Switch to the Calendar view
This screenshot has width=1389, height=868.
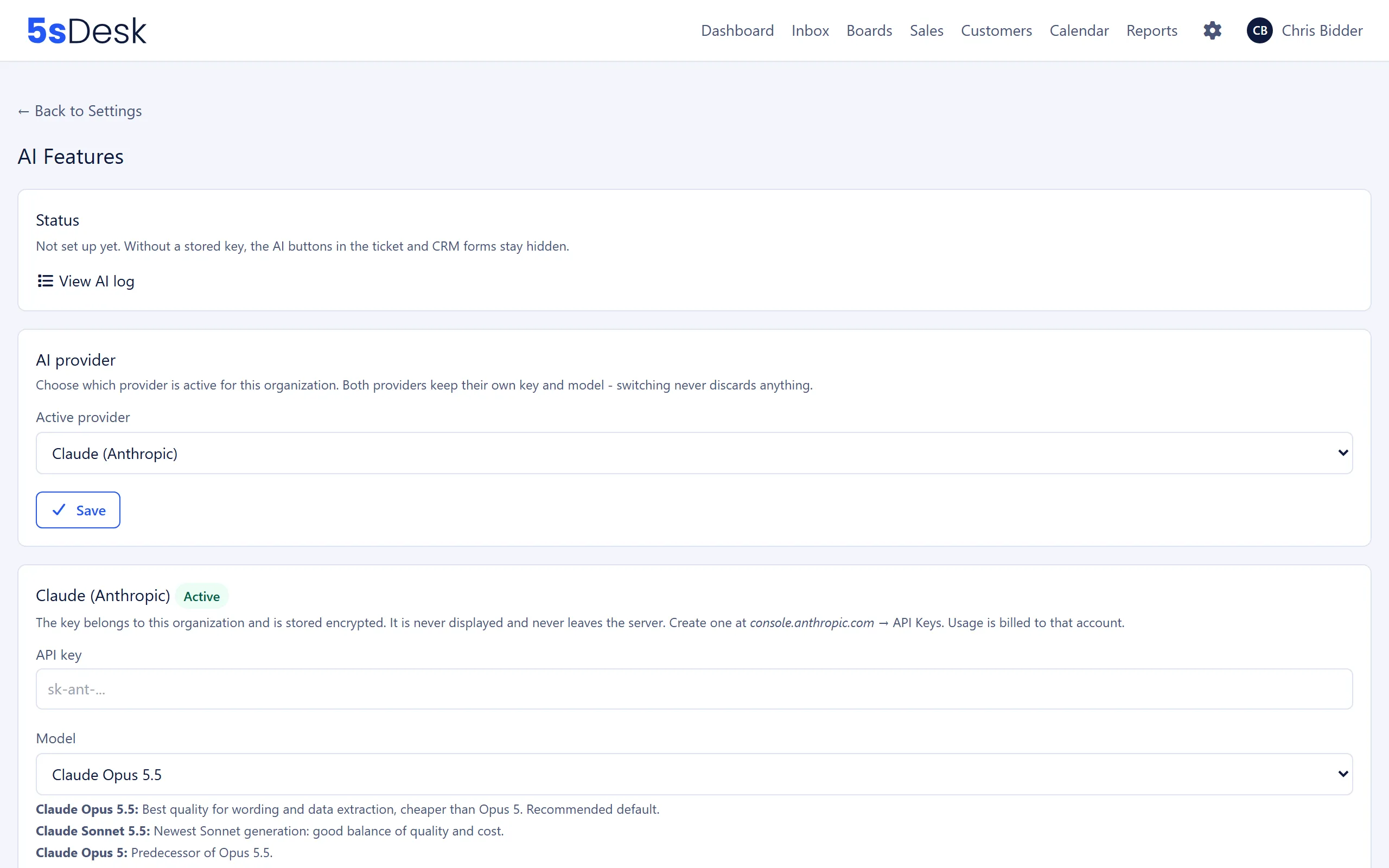(1079, 30)
